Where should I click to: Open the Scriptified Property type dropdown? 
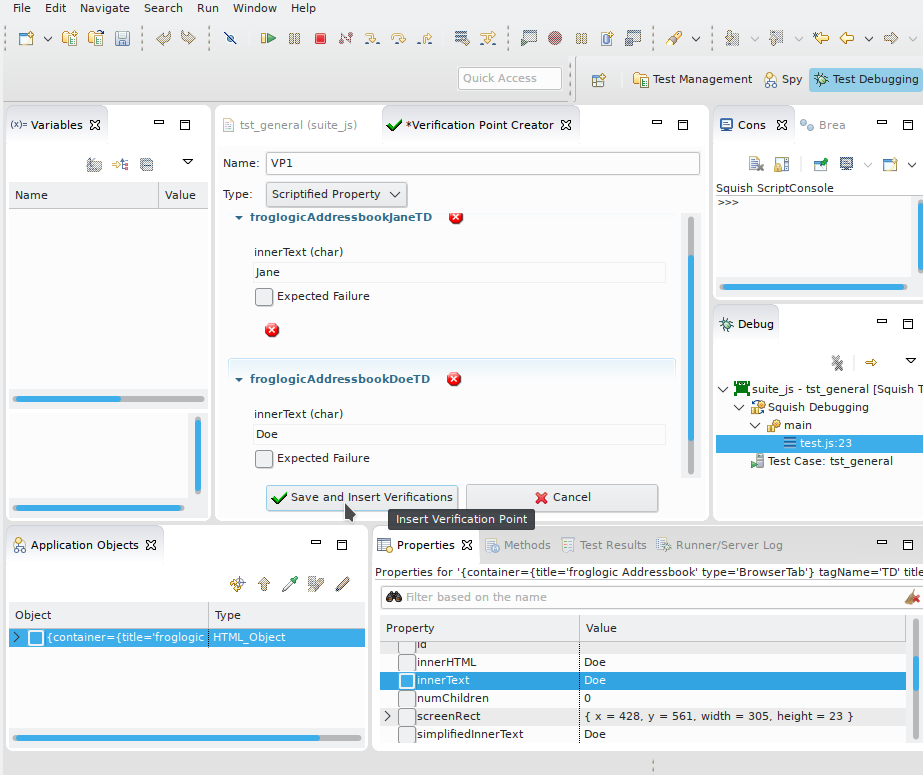(337, 194)
